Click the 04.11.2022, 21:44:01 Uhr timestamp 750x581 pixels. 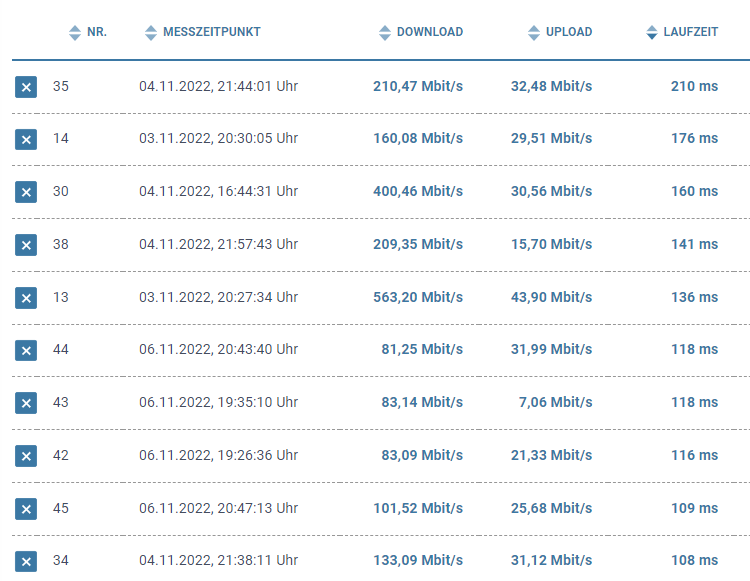pos(218,86)
